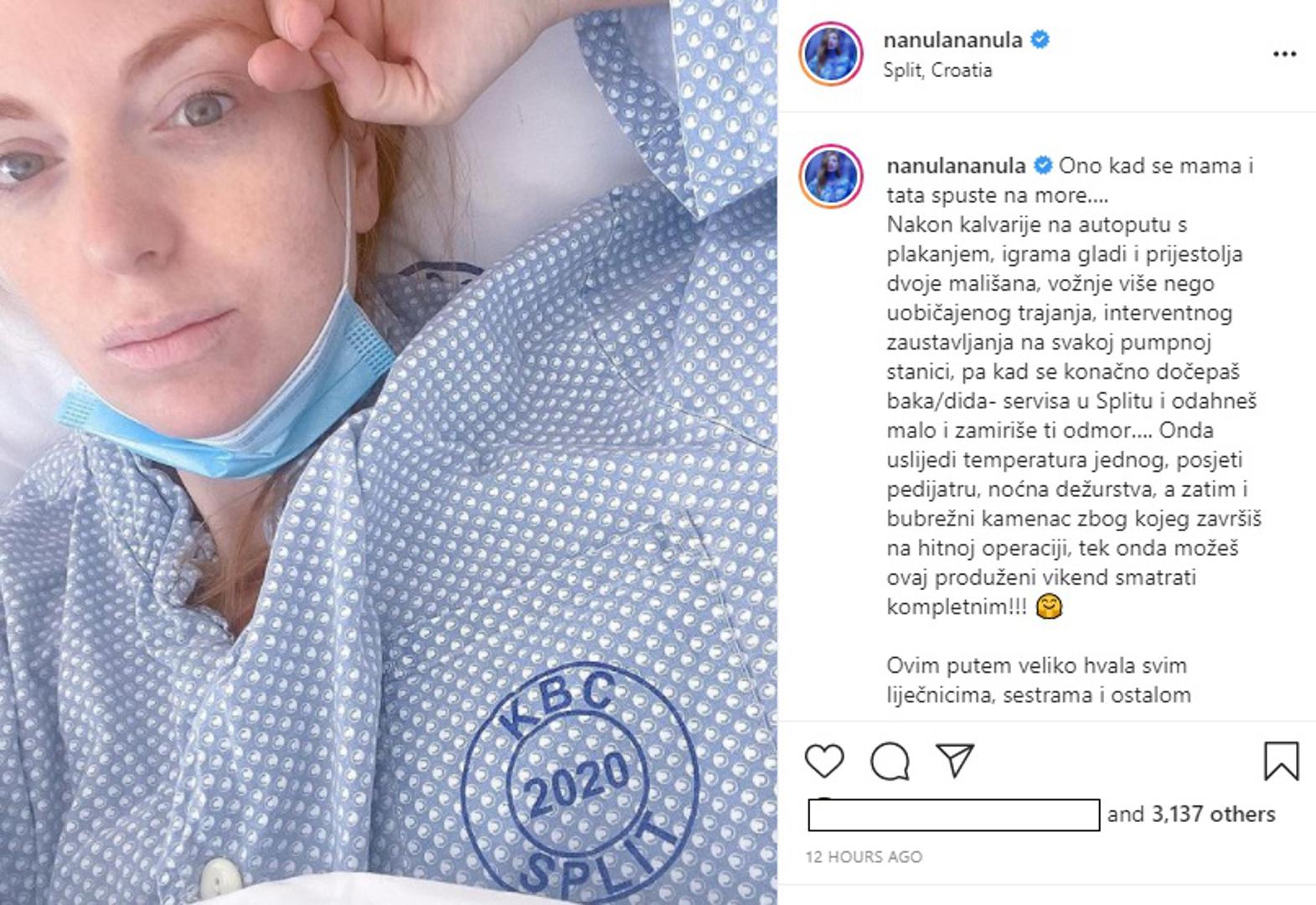Open the three-dot more options menu
The height and width of the screenshot is (905, 1316).
(1284, 54)
